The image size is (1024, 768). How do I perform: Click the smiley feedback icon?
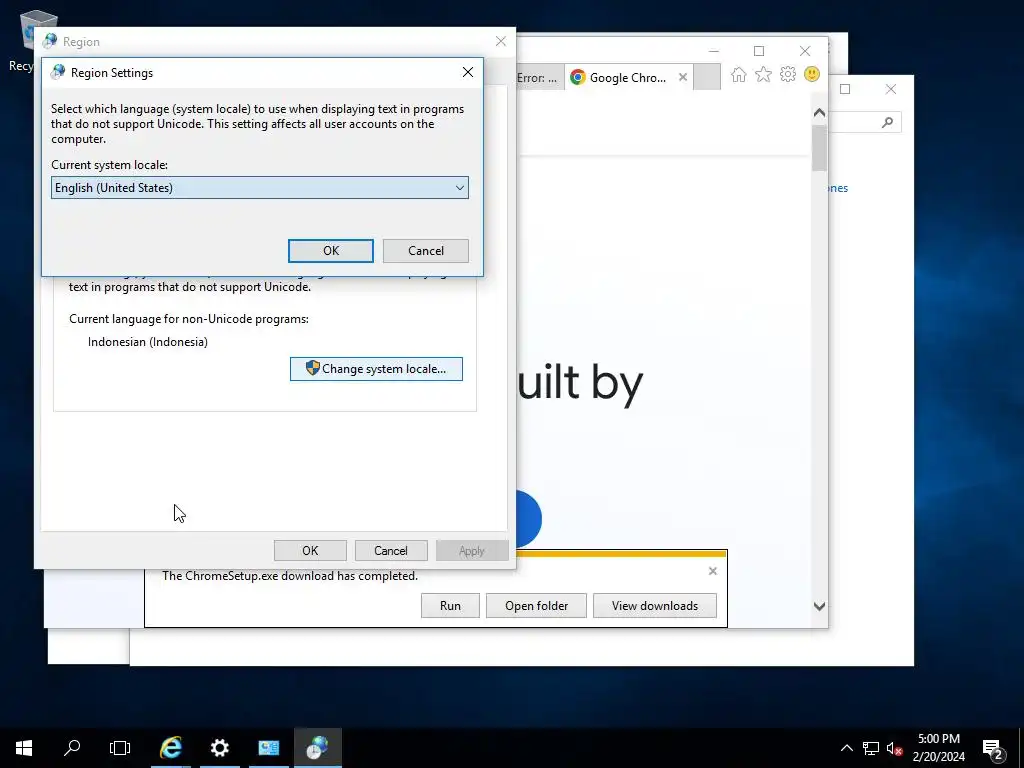click(x=812, y=74)
